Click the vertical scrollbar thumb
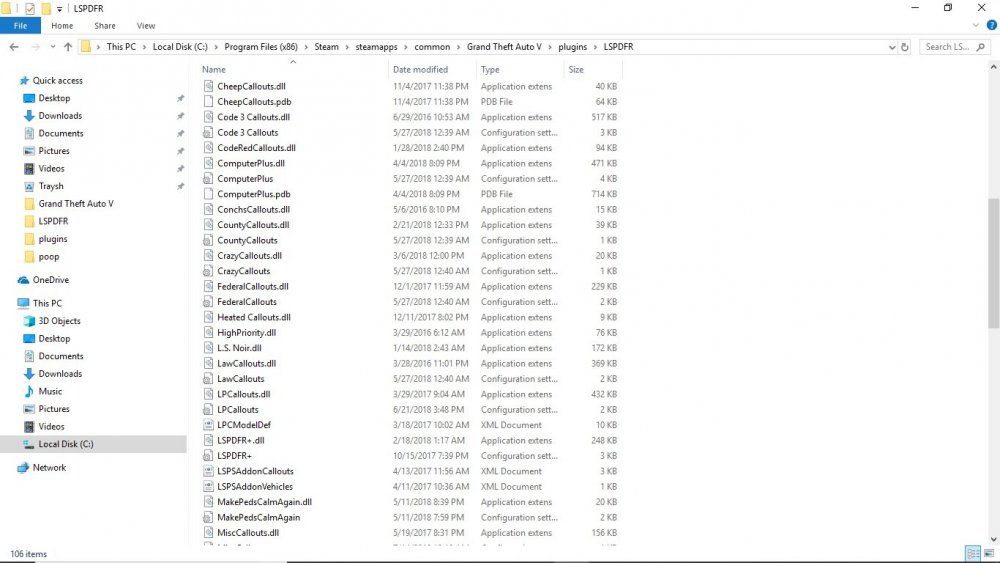The width and height of the screenshot is (1000, 563). pyautogui.click(x=993, y=263)
